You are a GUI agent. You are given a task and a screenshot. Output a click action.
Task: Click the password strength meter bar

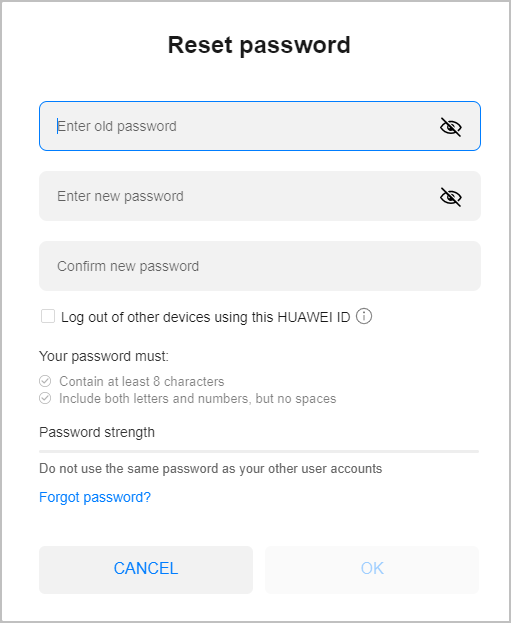[259, 452]
